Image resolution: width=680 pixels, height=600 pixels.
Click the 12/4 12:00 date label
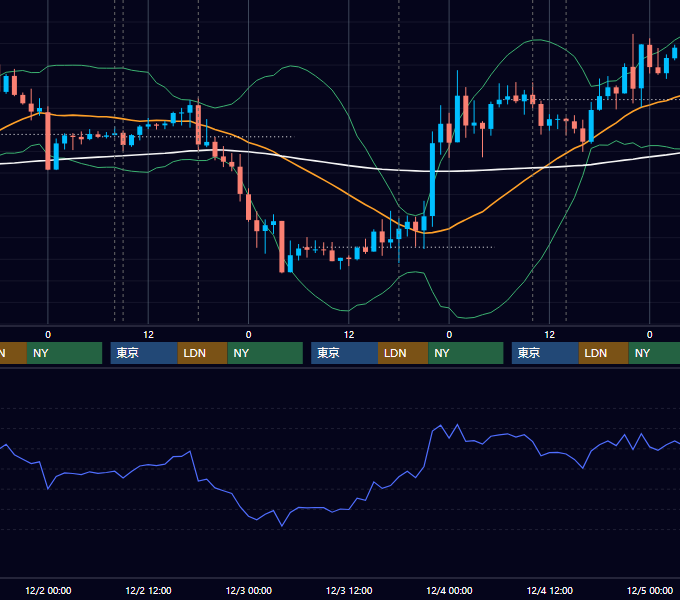(x=549, y=590)
